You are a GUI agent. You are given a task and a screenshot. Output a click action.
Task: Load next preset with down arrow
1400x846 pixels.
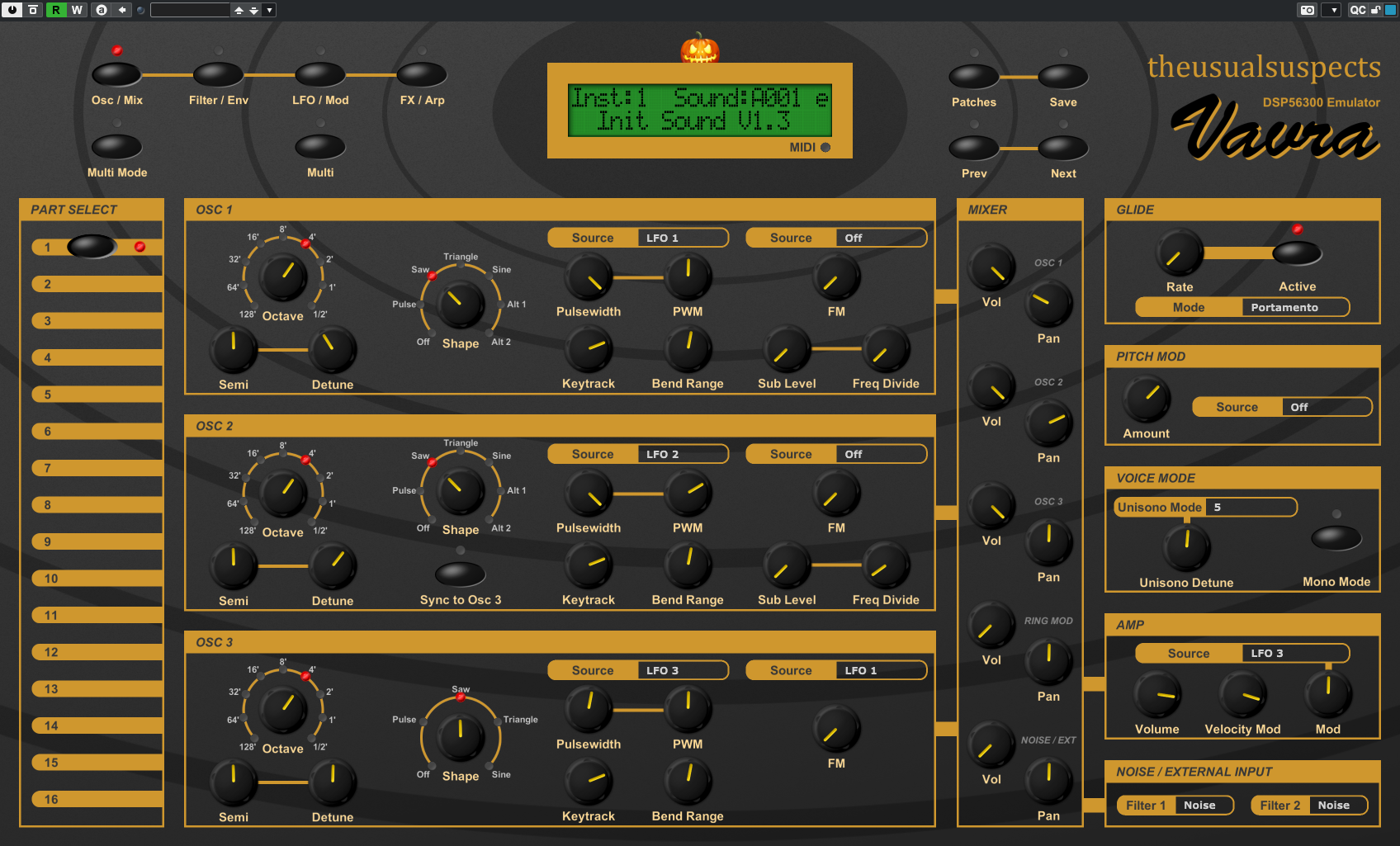point(253,10)
